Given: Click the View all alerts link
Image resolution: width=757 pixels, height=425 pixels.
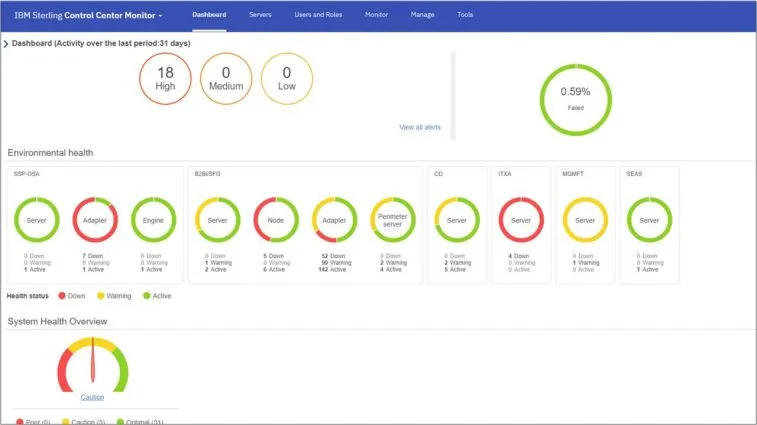Looking at the screenshot, I should (420, 127).
